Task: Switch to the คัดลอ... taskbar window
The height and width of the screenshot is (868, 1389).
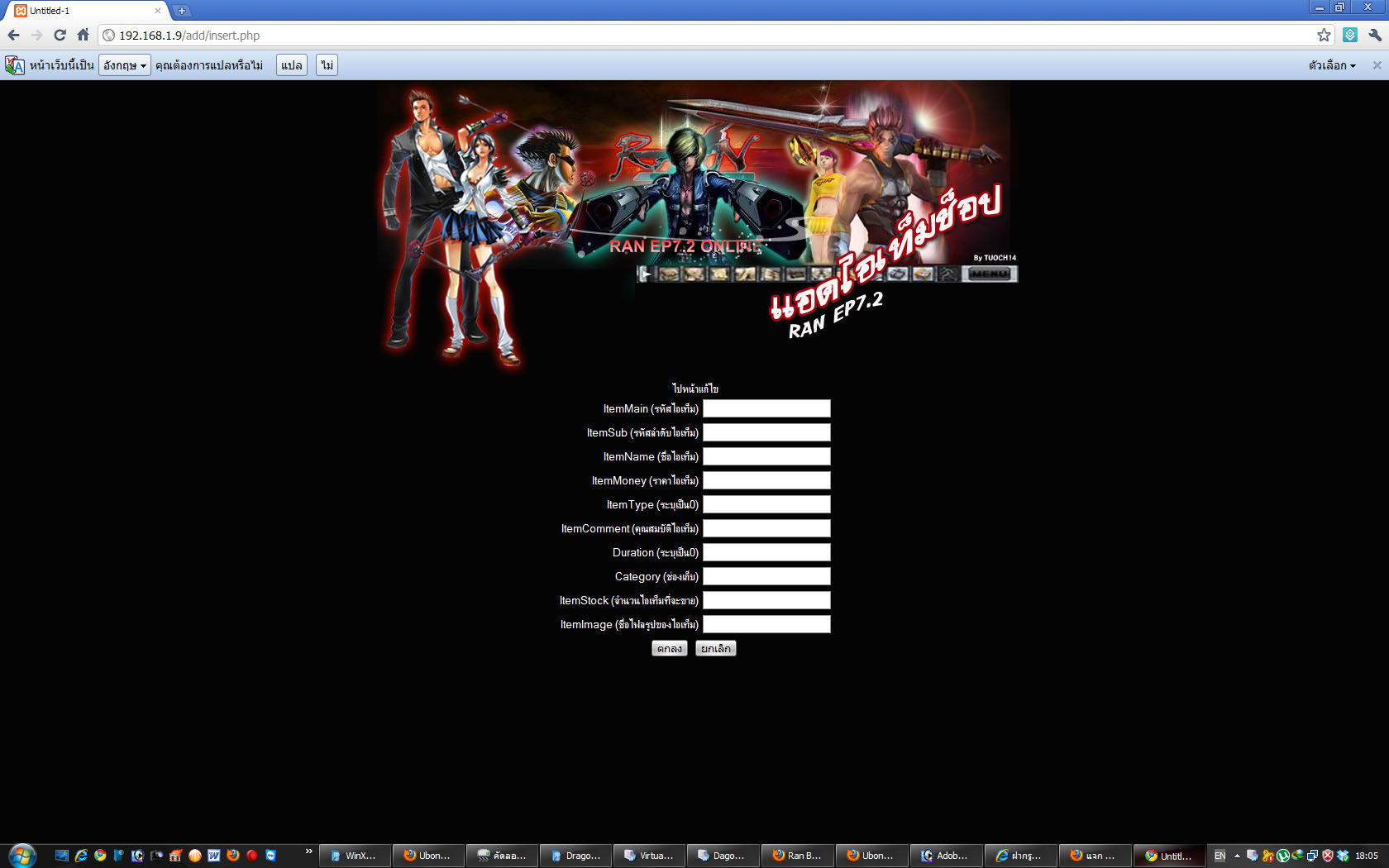Action: 502,856
